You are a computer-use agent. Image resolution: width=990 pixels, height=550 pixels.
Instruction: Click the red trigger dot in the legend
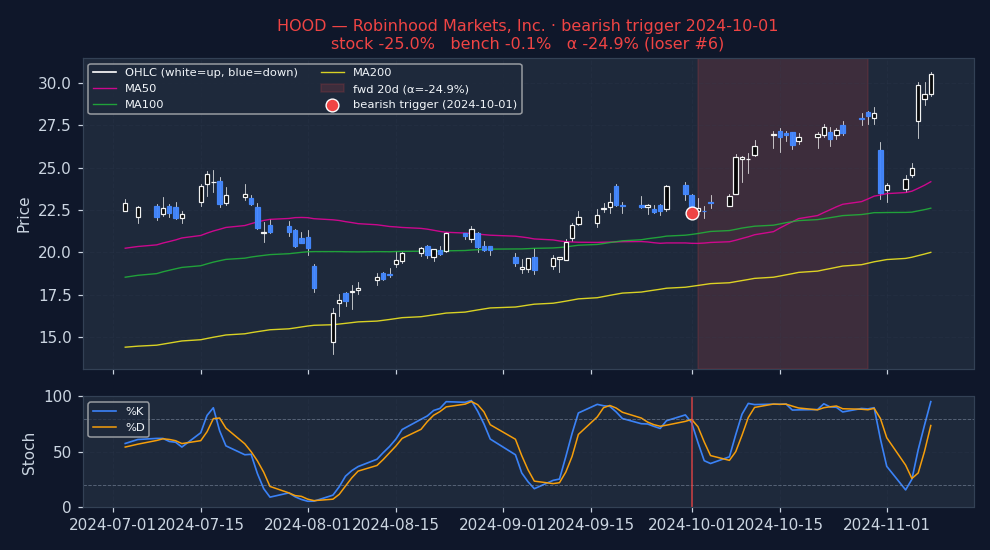tap(332, 105)
